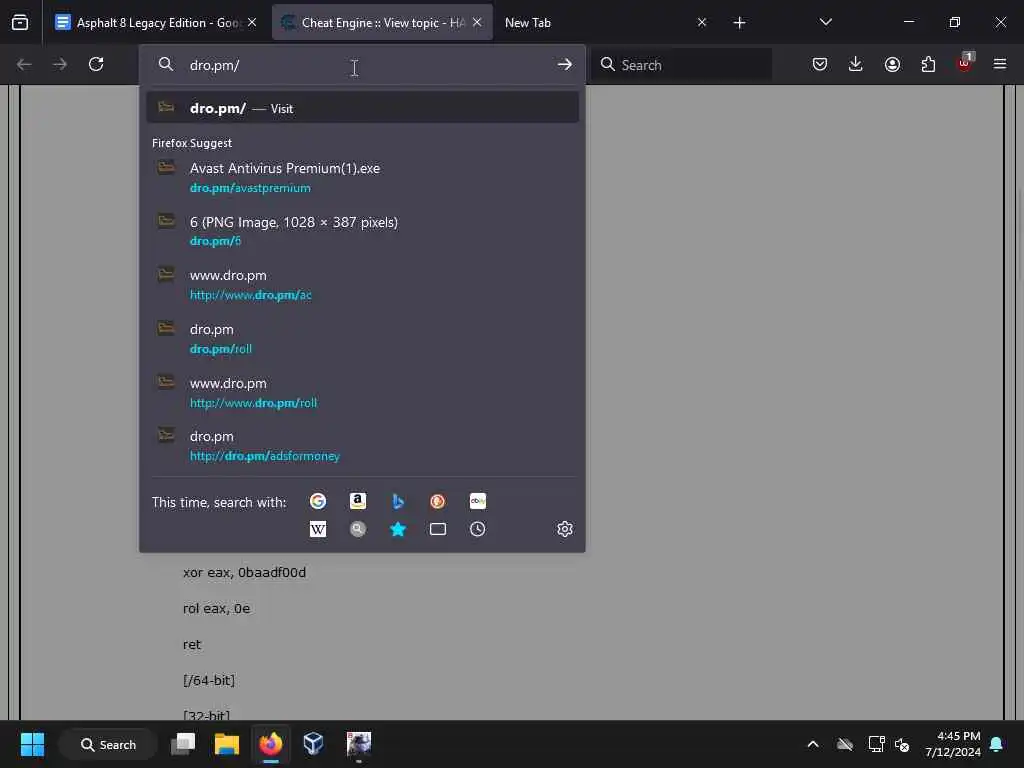
Task: Click the go arrow in address bar
Action: 564,65
